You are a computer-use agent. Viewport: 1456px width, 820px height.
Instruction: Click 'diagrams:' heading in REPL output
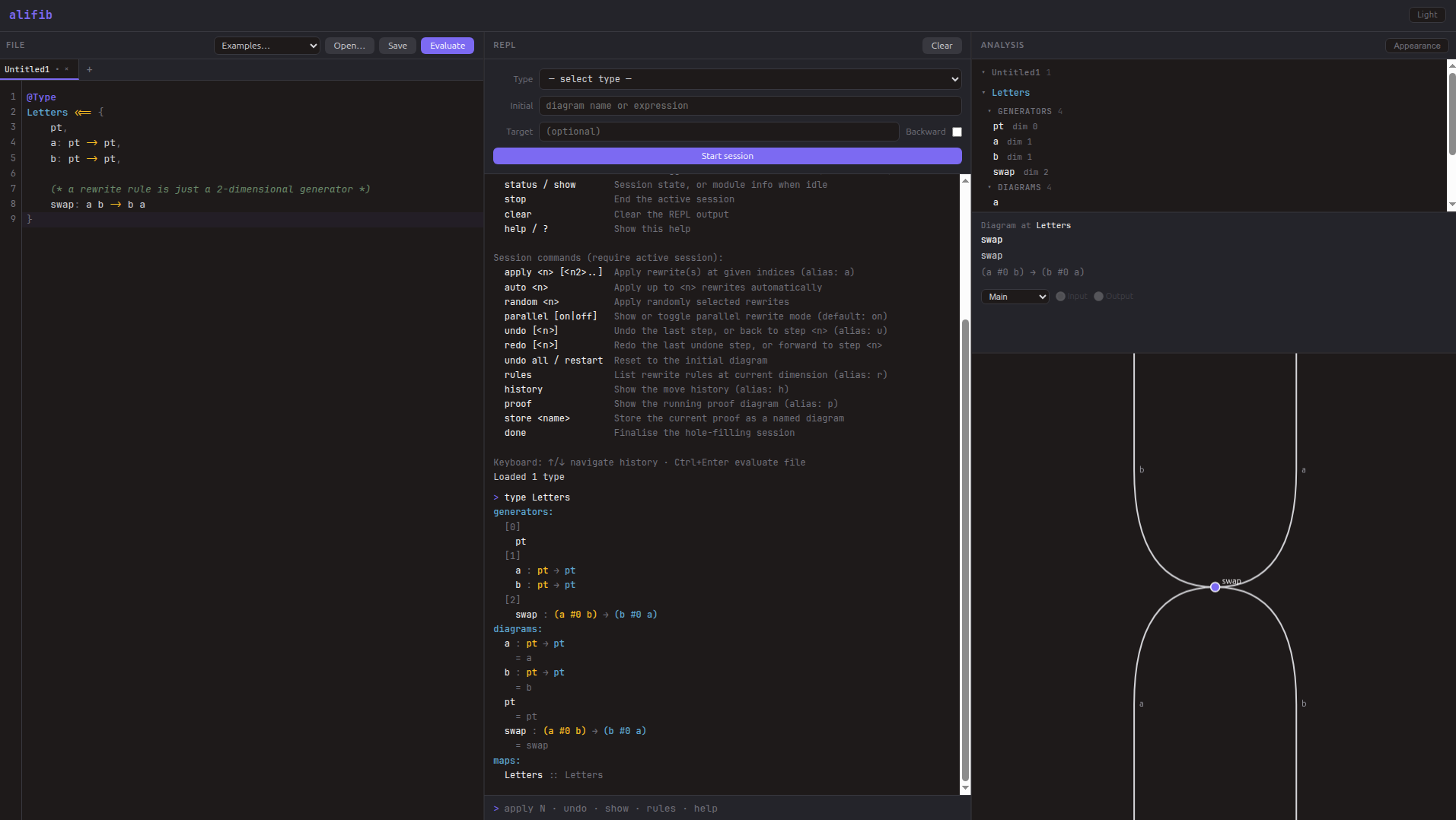[518, 629]
